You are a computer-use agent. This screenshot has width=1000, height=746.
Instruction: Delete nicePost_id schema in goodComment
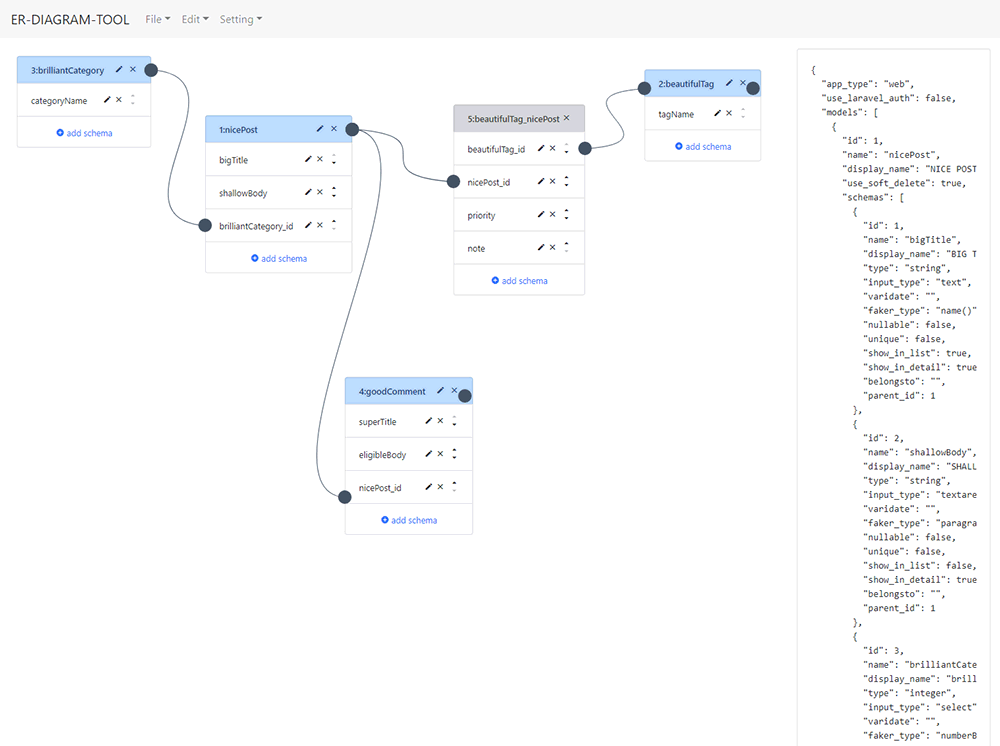[x=440, y=487]
